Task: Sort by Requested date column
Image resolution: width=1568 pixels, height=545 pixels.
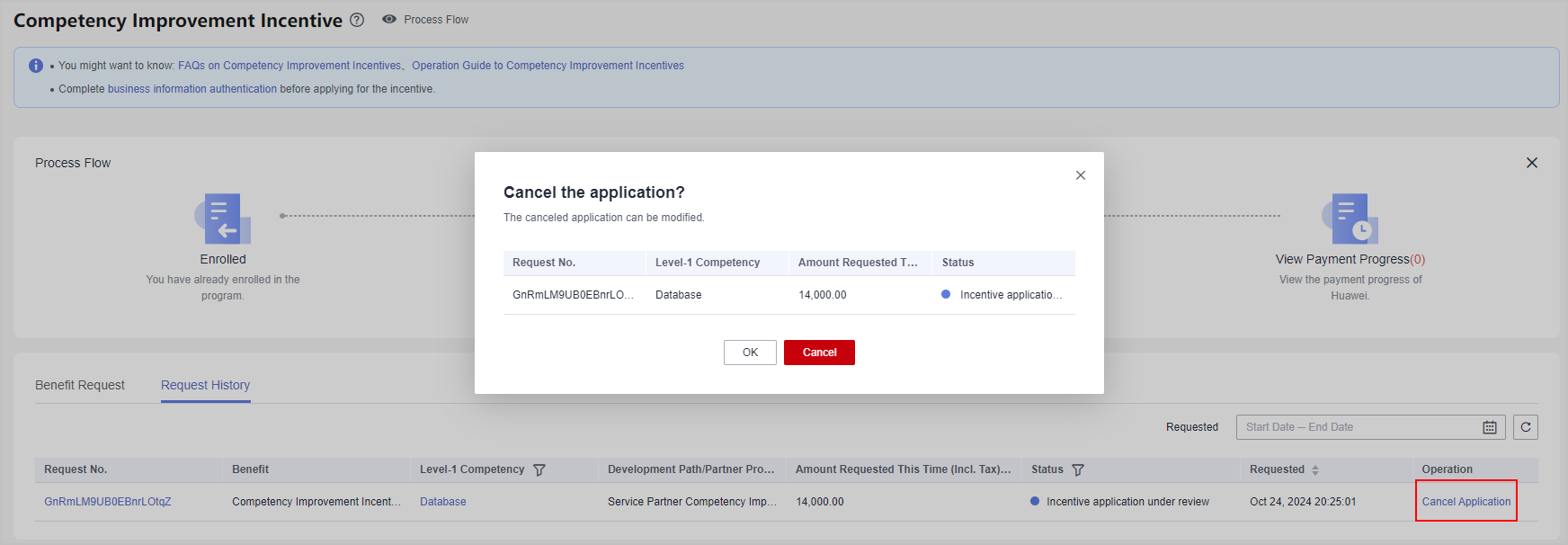Action: pyautogui.click(x=1315, y=469)
